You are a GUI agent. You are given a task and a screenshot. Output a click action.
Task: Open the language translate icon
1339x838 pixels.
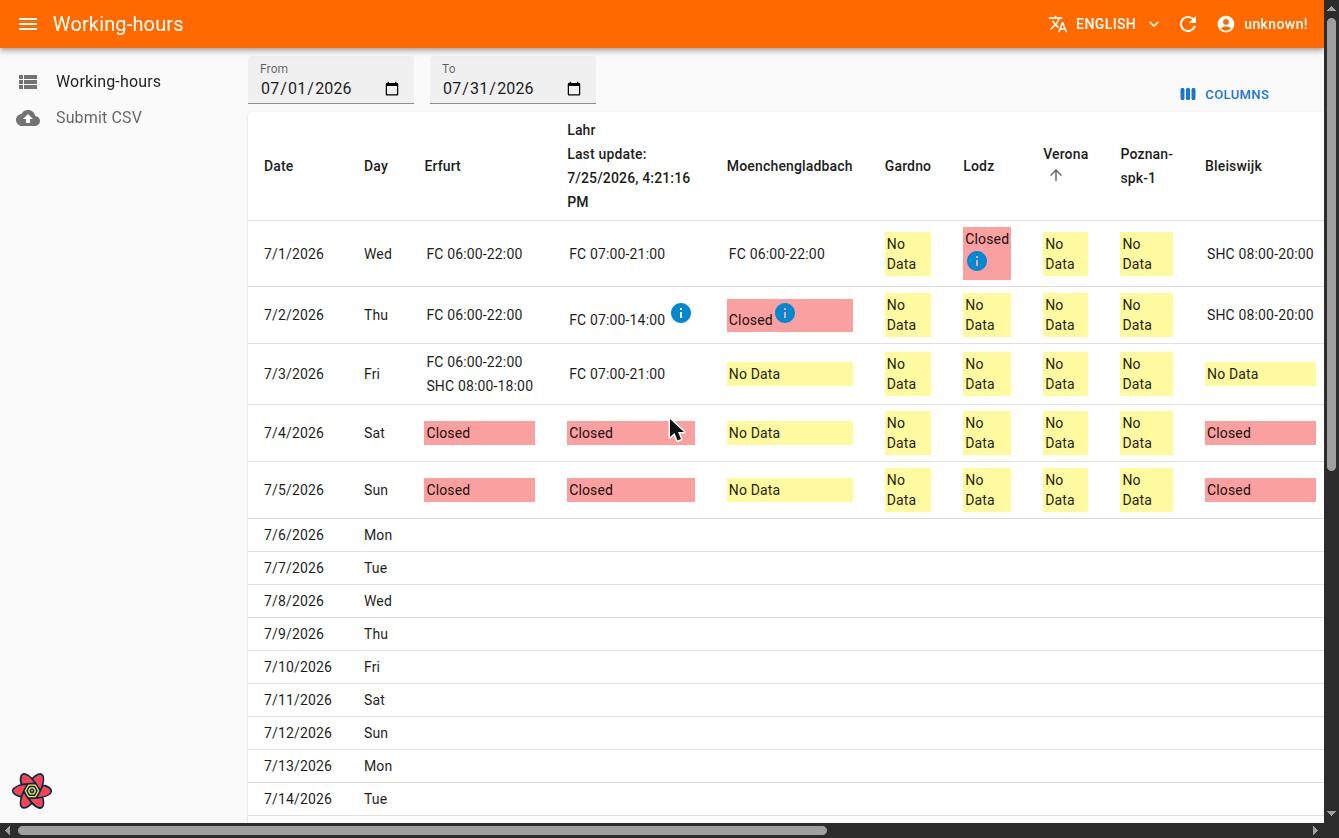[x=1057, y=24]
